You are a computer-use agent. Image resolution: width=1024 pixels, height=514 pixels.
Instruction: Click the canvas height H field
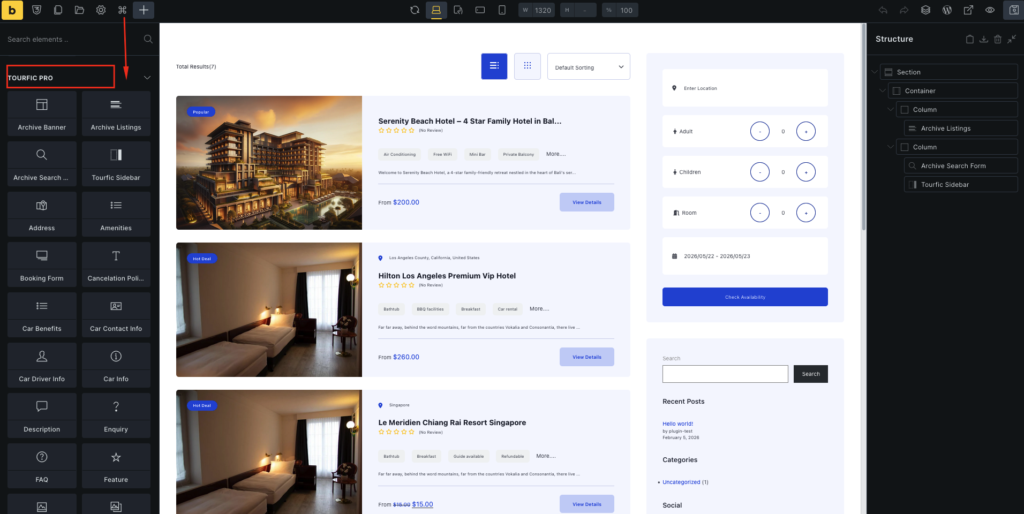pos(579,10)
